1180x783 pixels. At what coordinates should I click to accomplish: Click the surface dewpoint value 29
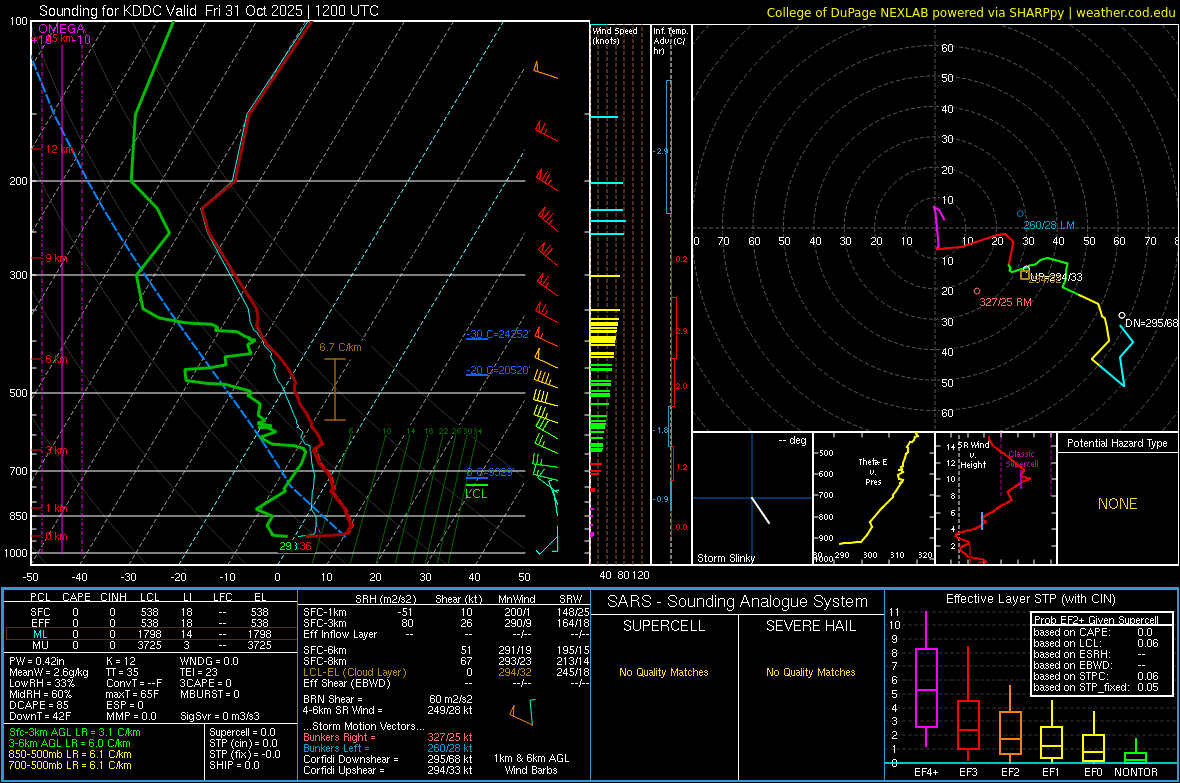click(x=286, y=546)
